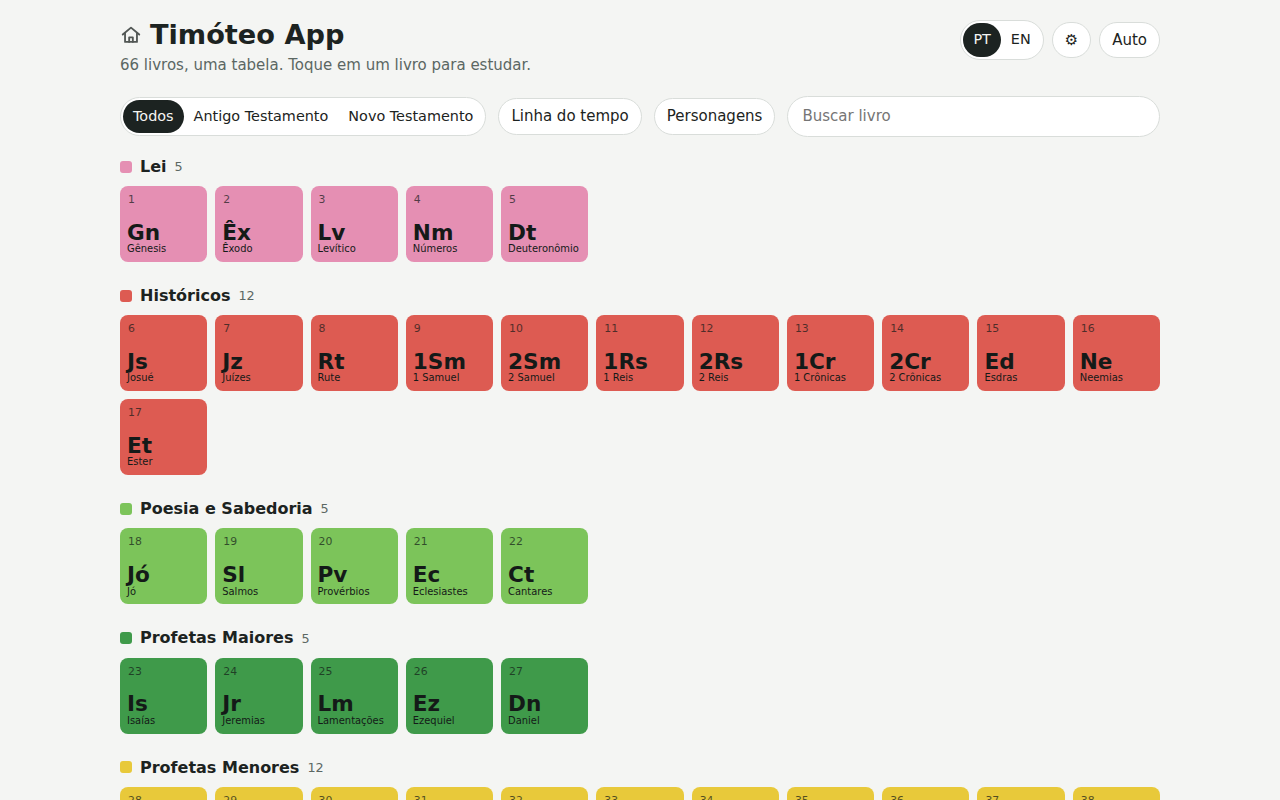
Task: Open the Josué book tile
Action: click(x=163, y=353)
